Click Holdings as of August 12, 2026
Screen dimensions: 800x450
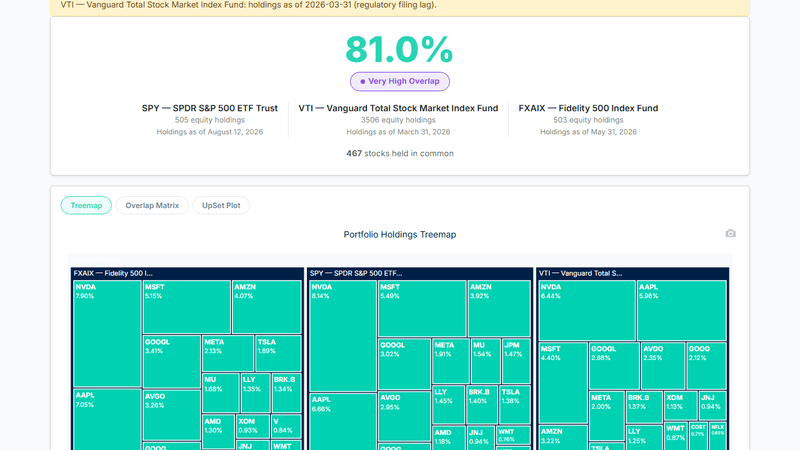(210, 132)
